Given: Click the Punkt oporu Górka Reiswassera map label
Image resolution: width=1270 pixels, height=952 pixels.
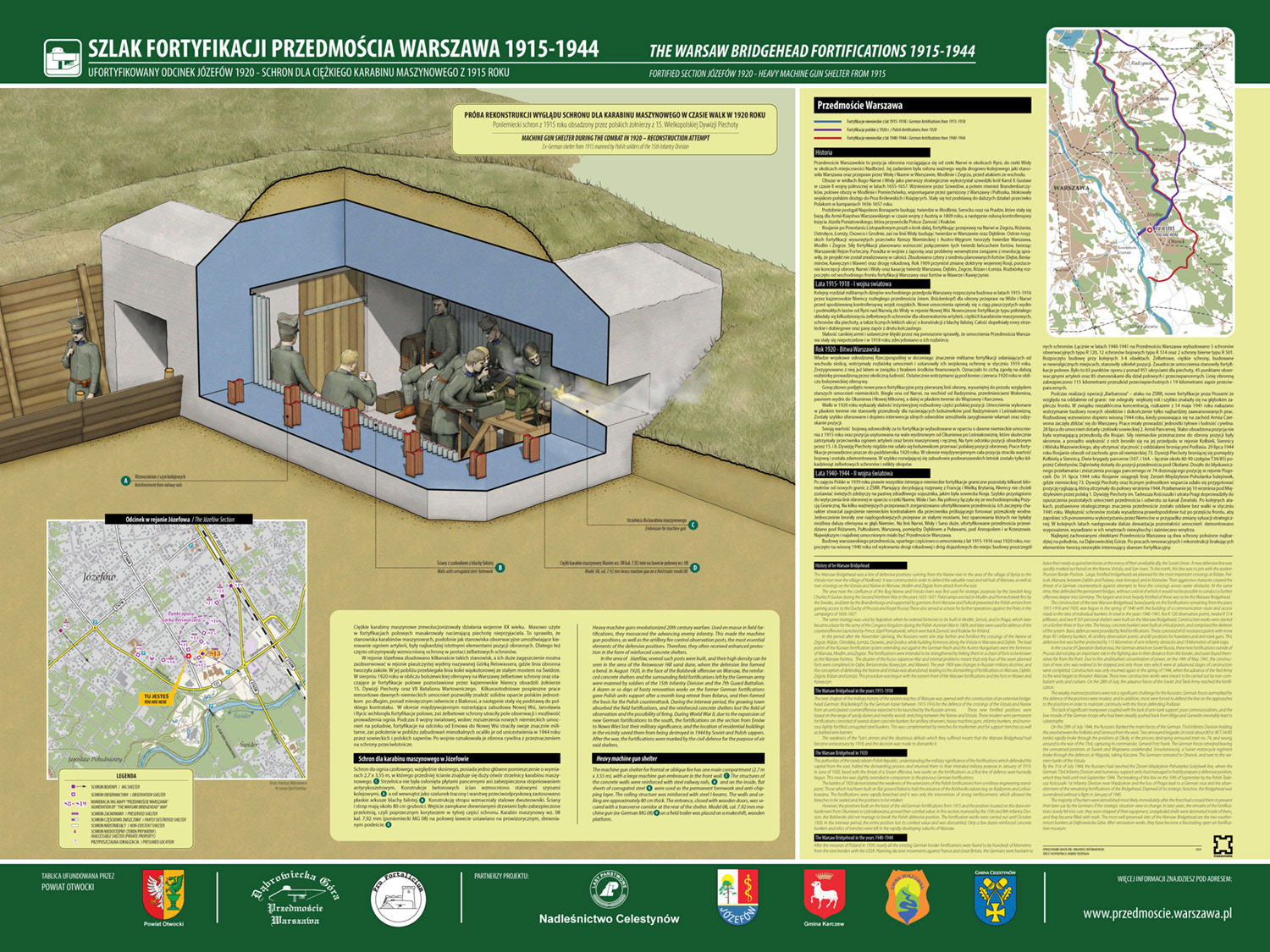Looking at the screenshot, I should click(181, 617).
